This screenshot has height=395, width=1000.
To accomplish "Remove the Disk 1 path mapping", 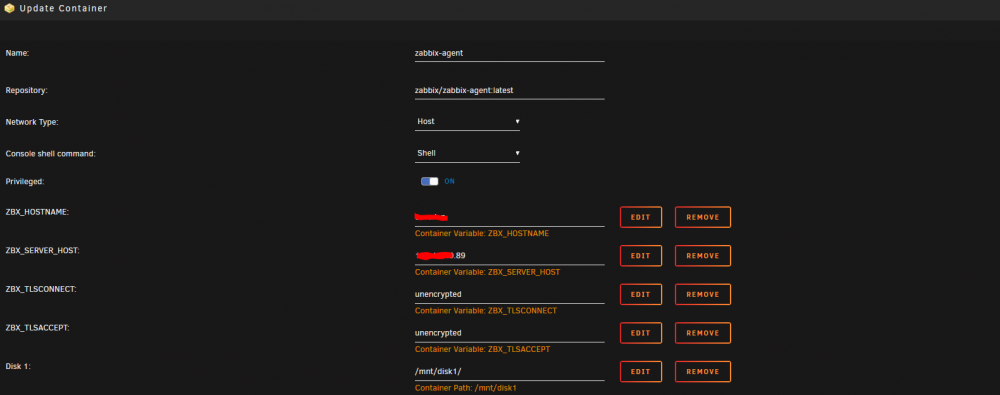I will click(702, 371).
